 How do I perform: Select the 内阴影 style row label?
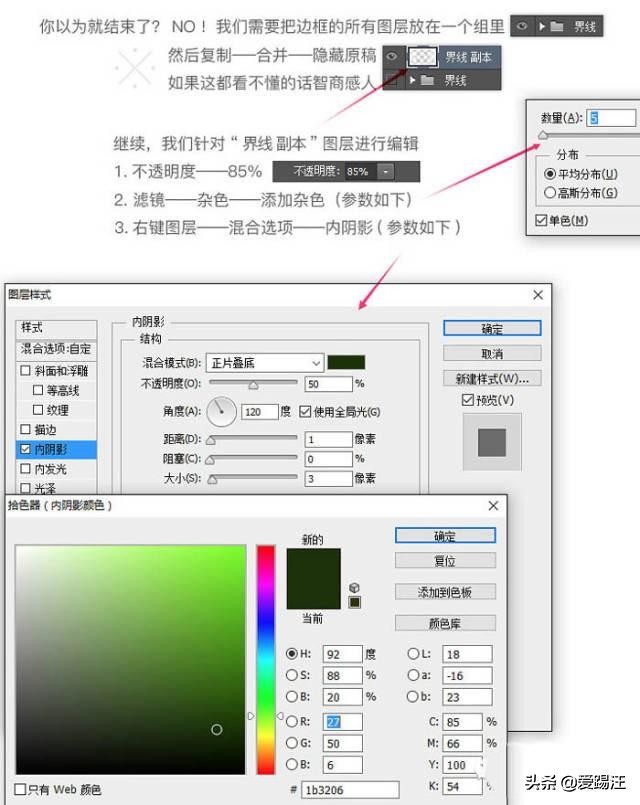click(x=51, y=449)
